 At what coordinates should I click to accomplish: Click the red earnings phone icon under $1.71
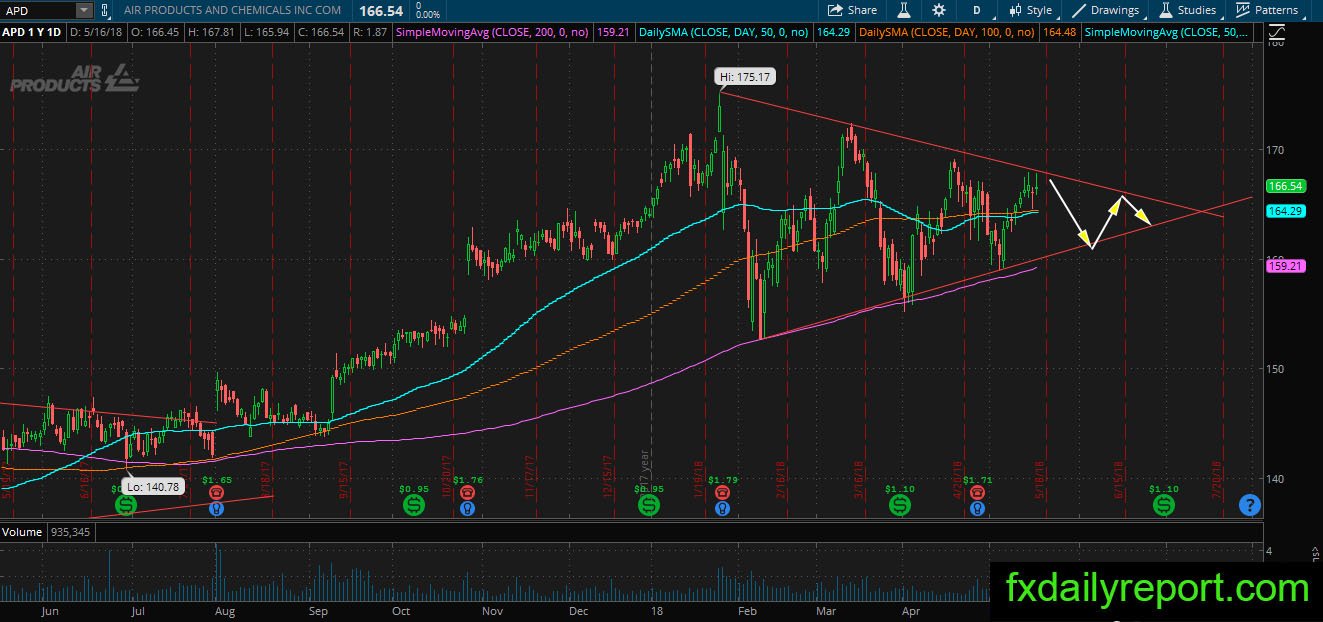pos(978,493)
